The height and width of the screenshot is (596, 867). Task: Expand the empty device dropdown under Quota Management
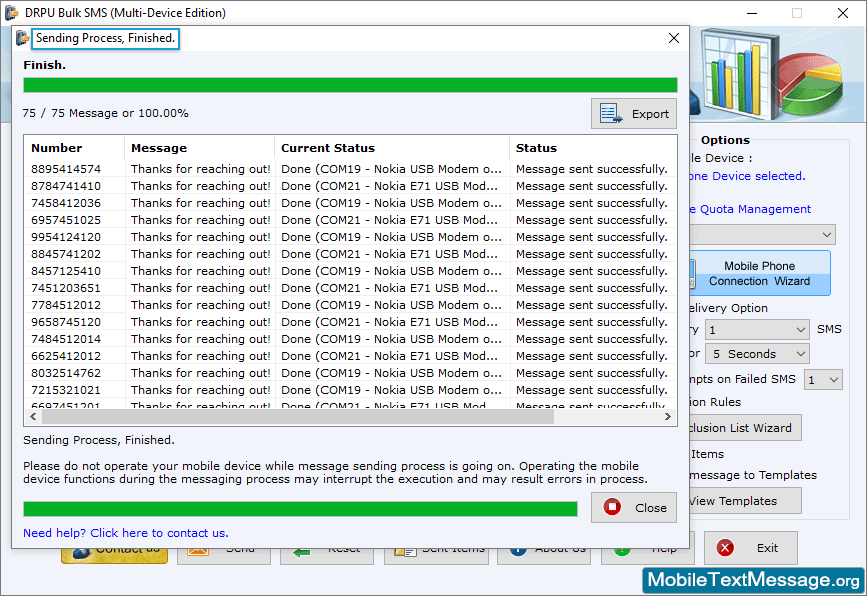[762, 235]
